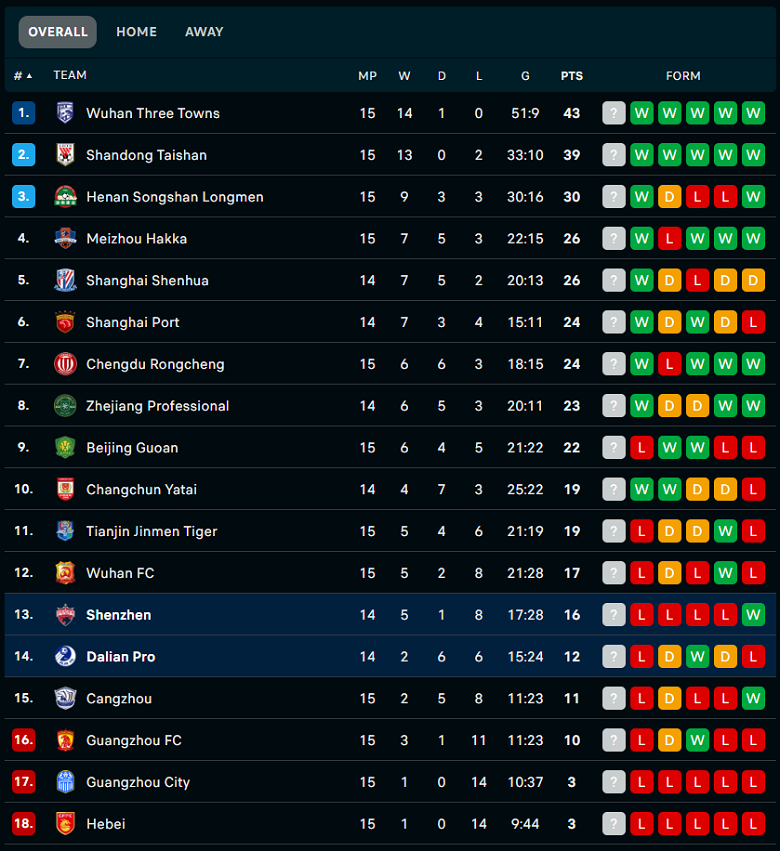Open the Meizhou Hakka team page link
Image resolution: width=780 pixels, height=851 pixels.
click(136, 238)
